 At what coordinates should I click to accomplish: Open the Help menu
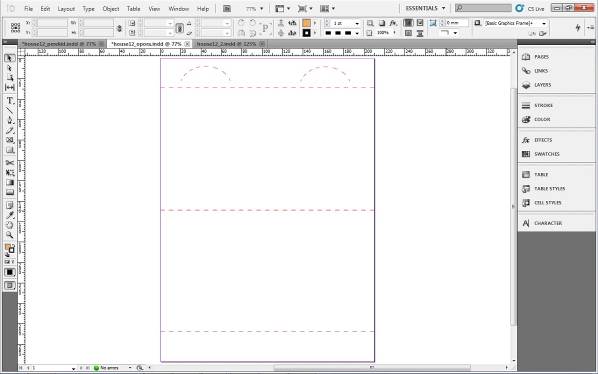203,8
